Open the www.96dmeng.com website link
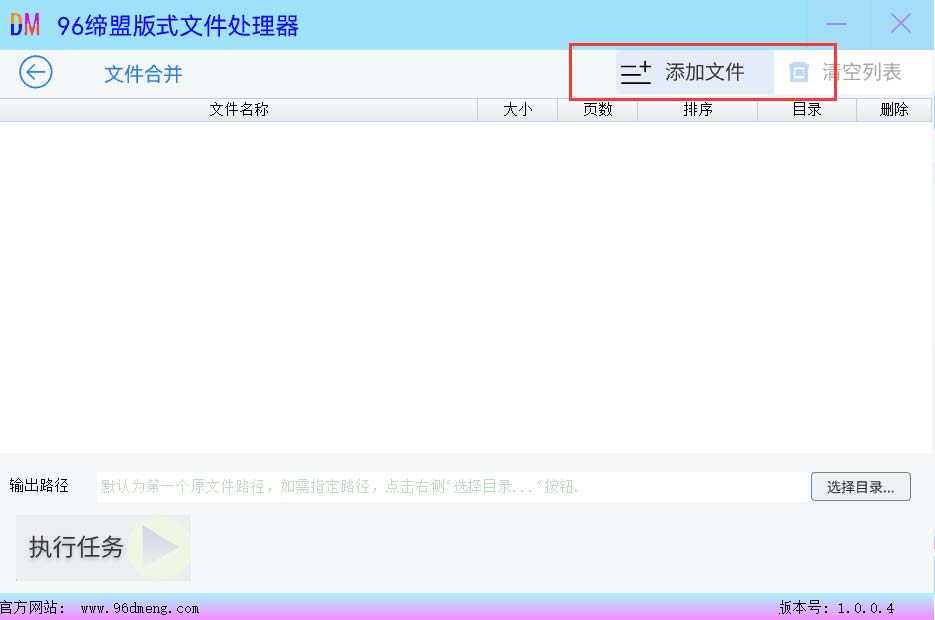935x620 pixels. point(140,608)
